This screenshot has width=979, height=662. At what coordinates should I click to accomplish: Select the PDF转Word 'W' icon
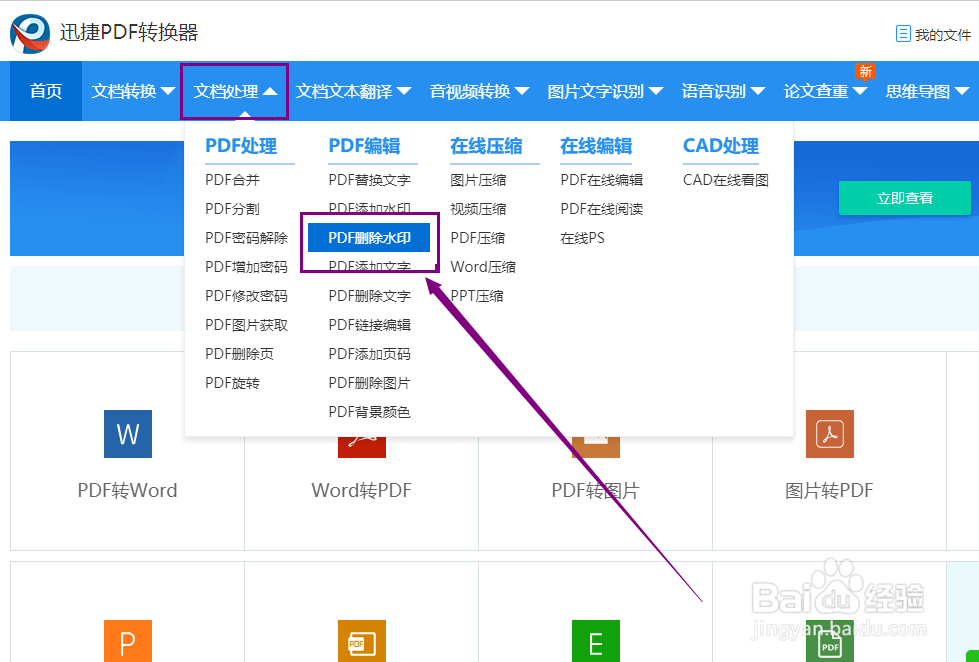coord(127,434)
